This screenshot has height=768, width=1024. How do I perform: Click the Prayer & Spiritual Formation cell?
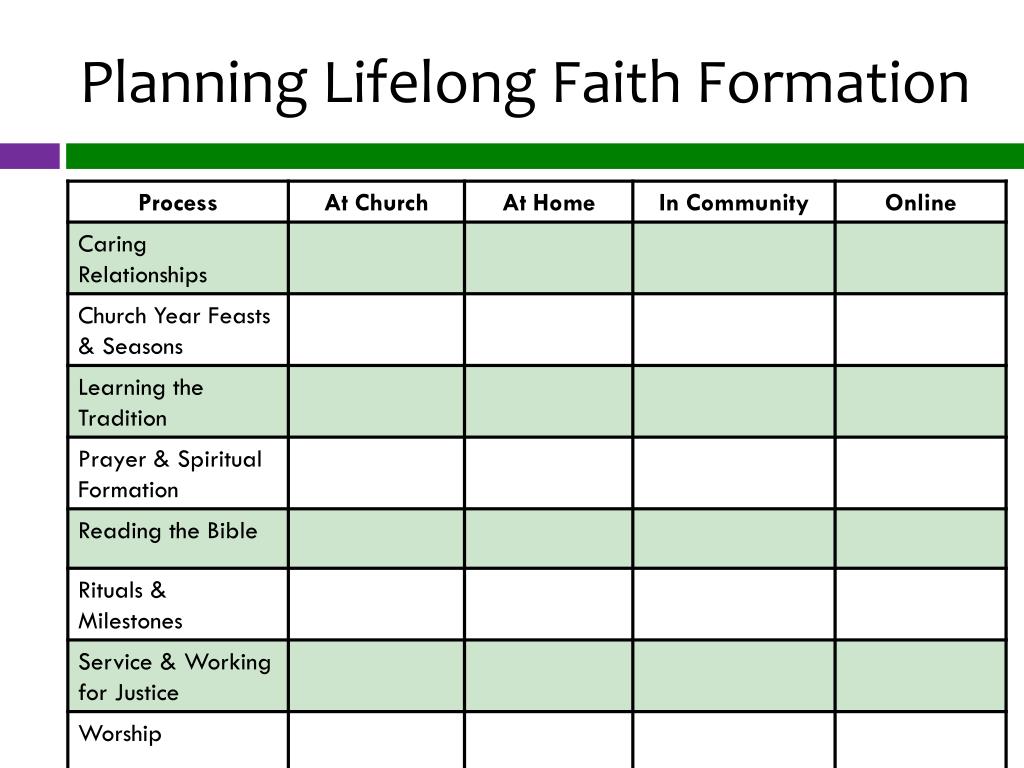pyautogui.click(x=178, y=474)
